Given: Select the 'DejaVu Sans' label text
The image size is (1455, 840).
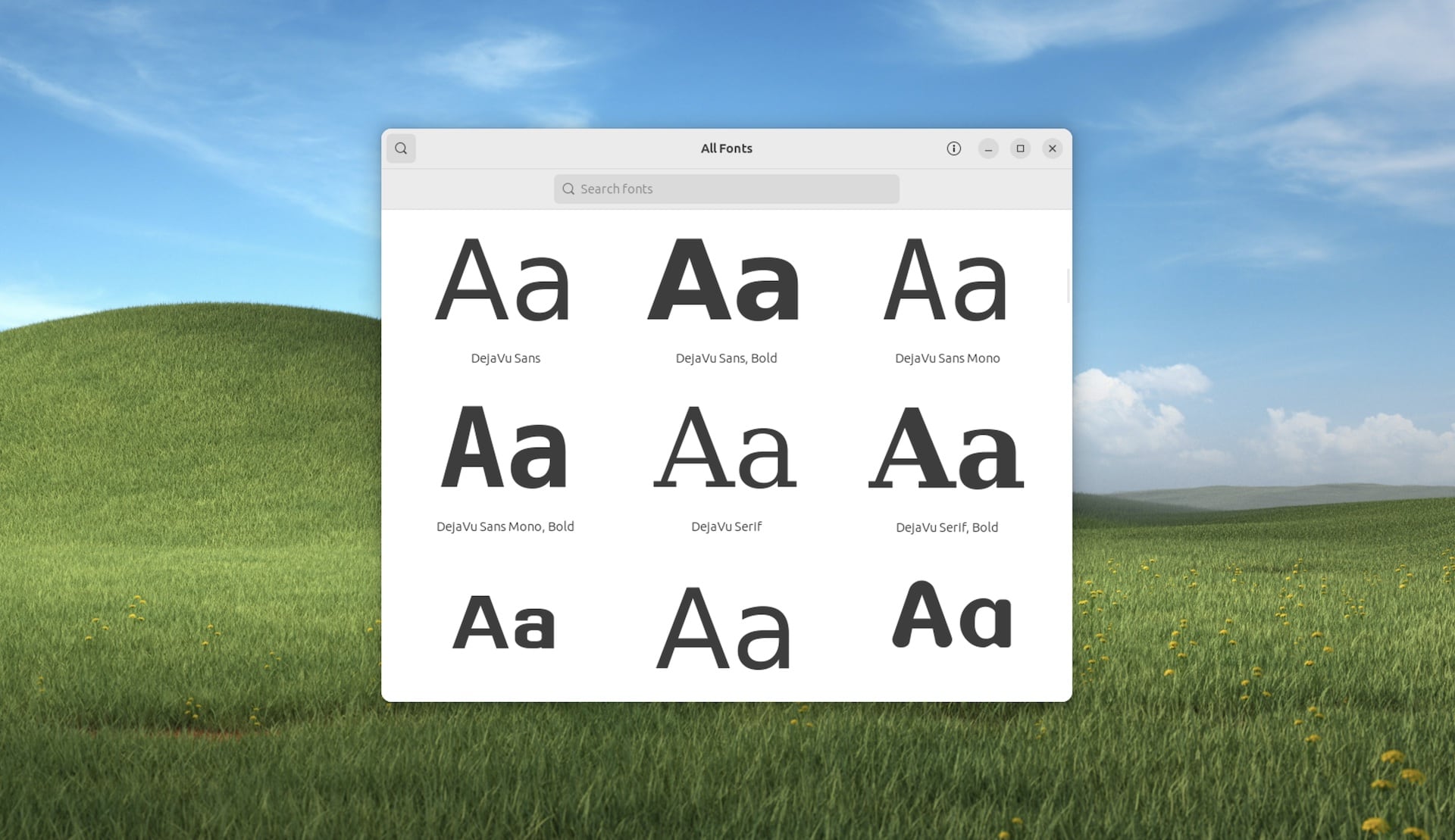Looking at the screenshot, I should [x=505, y=358].
